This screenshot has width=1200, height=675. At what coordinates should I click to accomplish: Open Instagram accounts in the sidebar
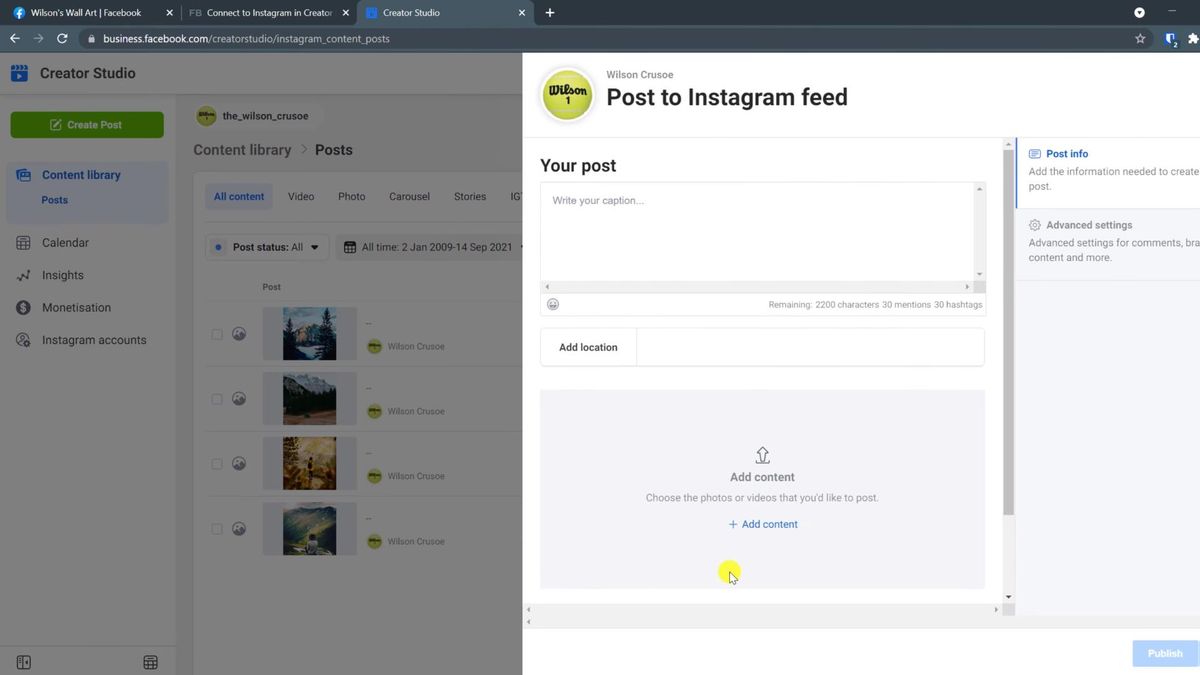coord(94,340)
